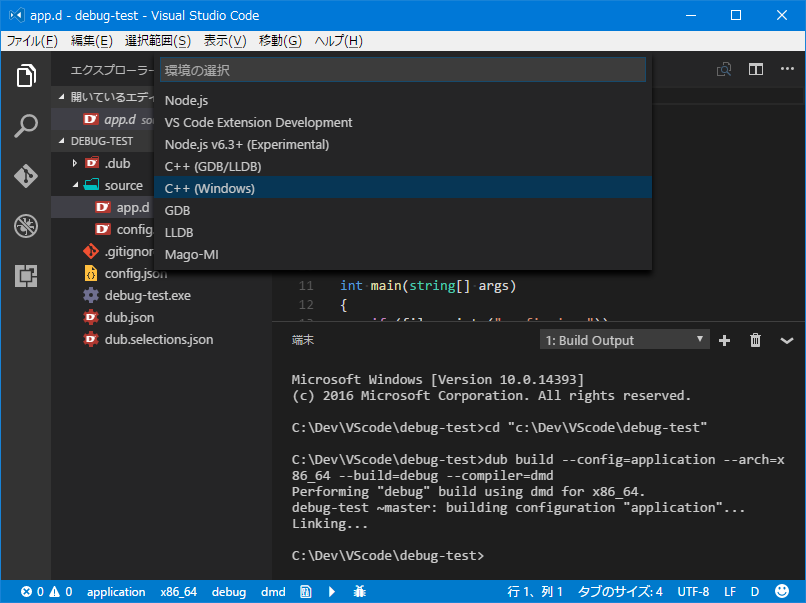Change architecture x86_64 in status bar
The width and height of the screenshot is (806, 603).
[x=178, y=592]
